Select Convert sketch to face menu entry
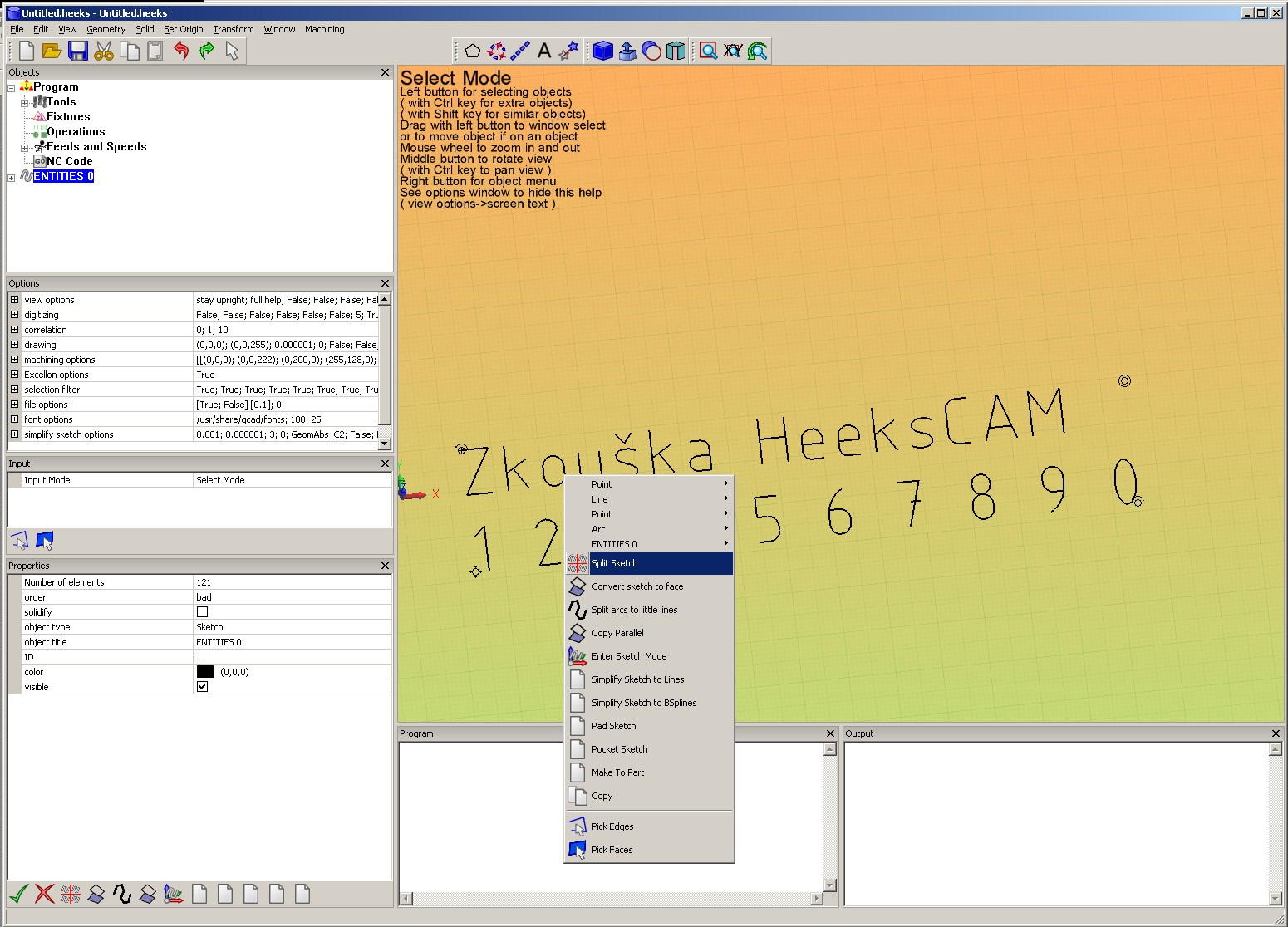This screenshot has width=1288, height=927. pos(637,586)
